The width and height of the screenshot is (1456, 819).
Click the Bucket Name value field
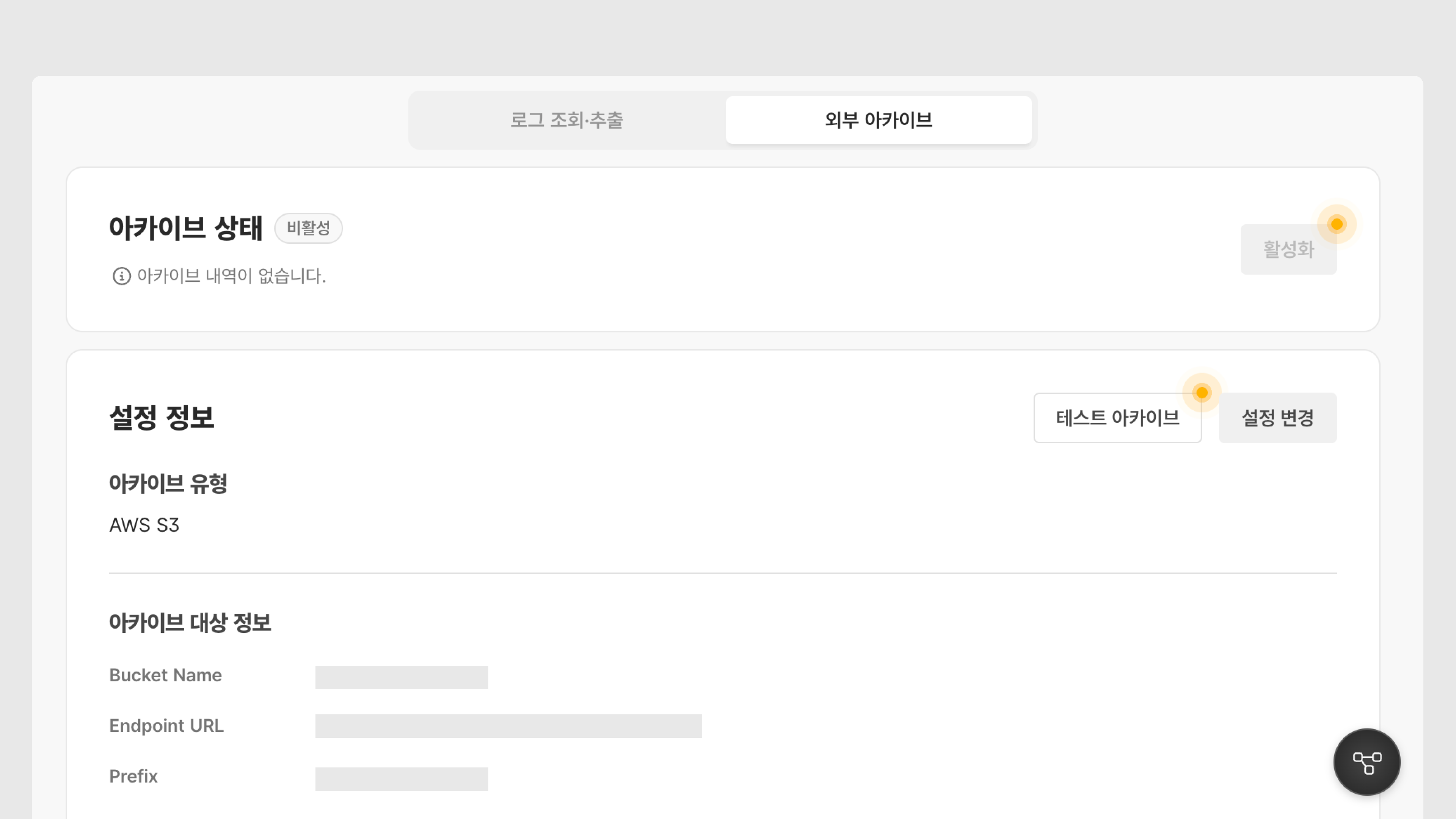402,678
